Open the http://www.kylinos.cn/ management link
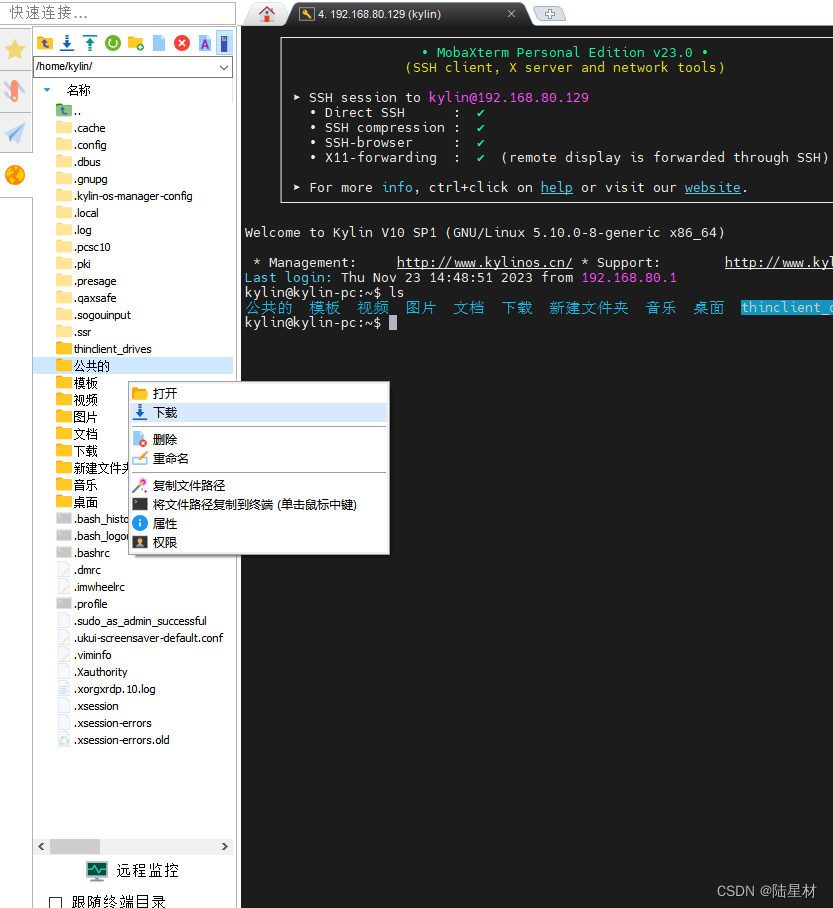This screenshot has height=908, width=833. click(x=485, y=262)
